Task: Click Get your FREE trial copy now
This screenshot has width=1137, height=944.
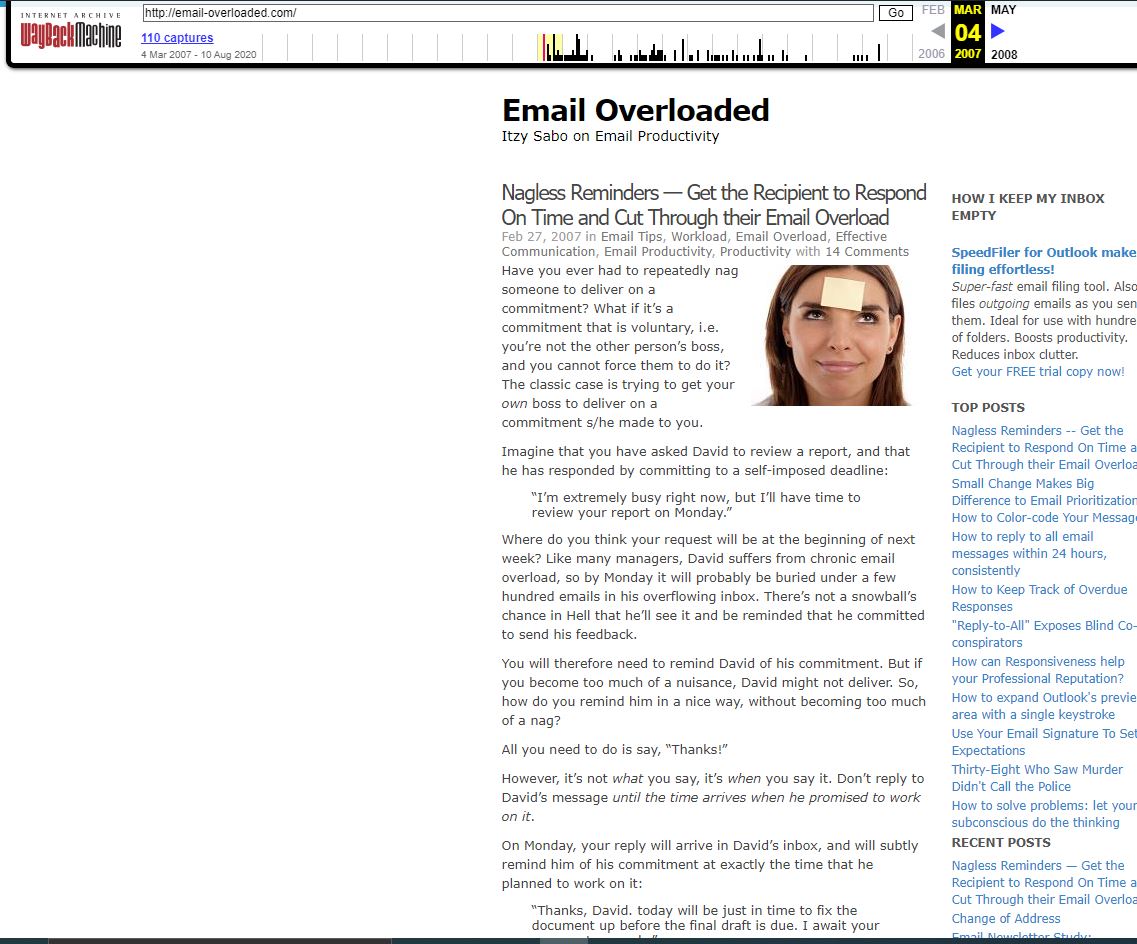Action: (x=1037, y=372)
